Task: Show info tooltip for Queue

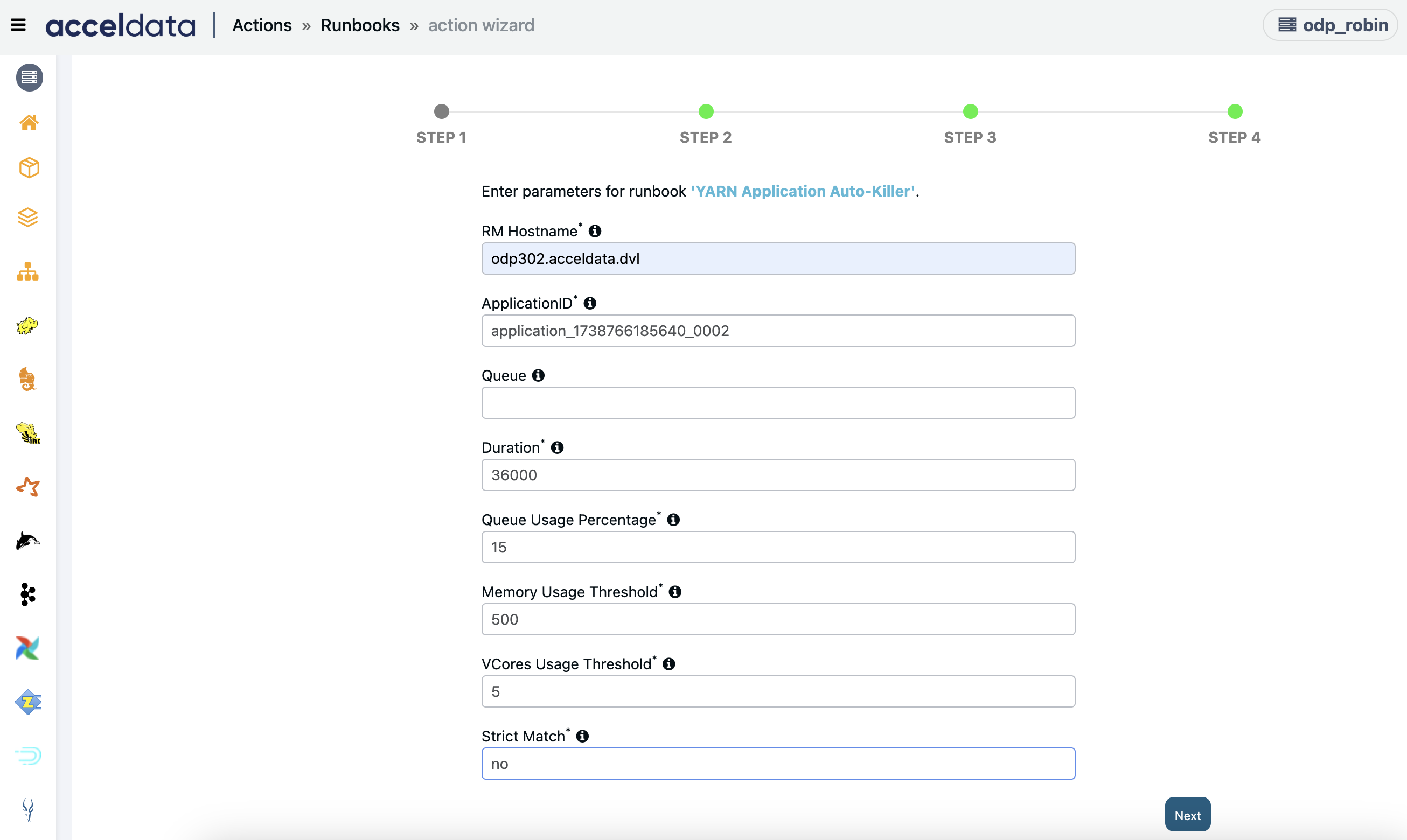Action: click(538, 375)
